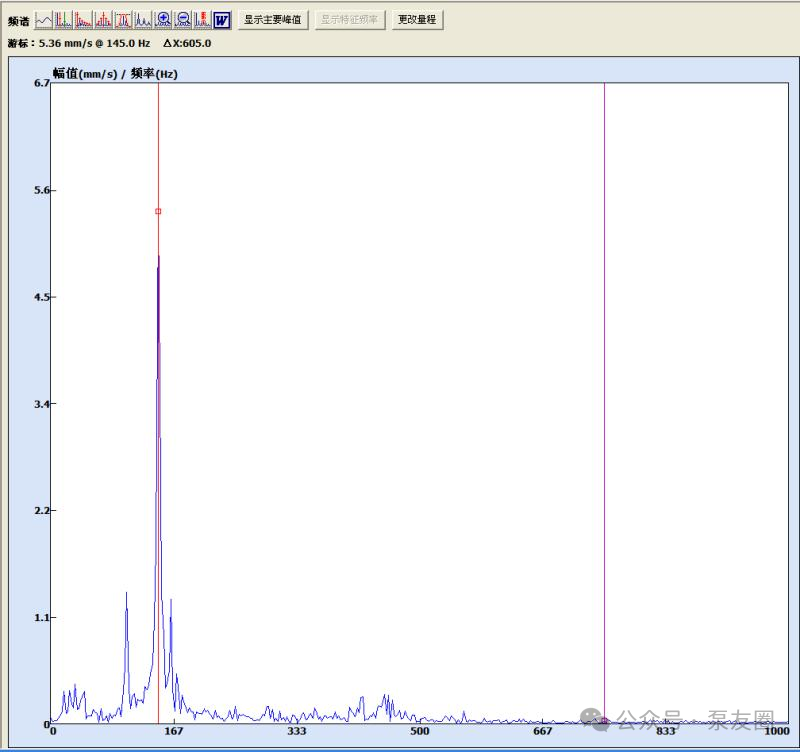Select the sideband cursor spectrum icon
The image size is (800, 752).
click(x=104, y=20)
